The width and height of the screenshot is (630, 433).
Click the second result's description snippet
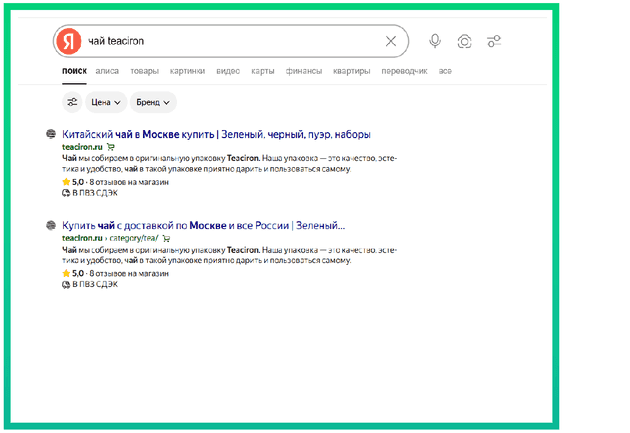click(229, 255)
